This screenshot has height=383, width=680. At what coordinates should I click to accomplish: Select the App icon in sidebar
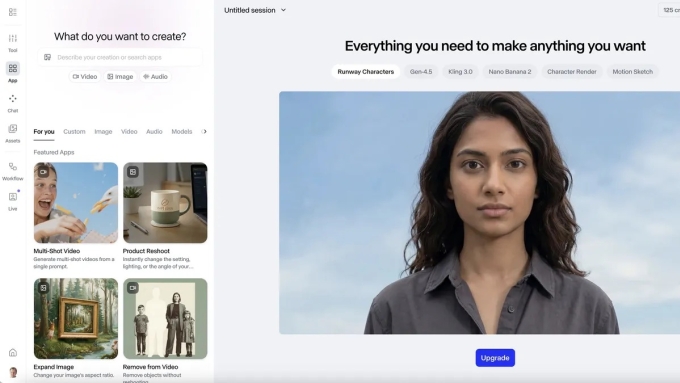pyautogui.click(x=13, y=72)
